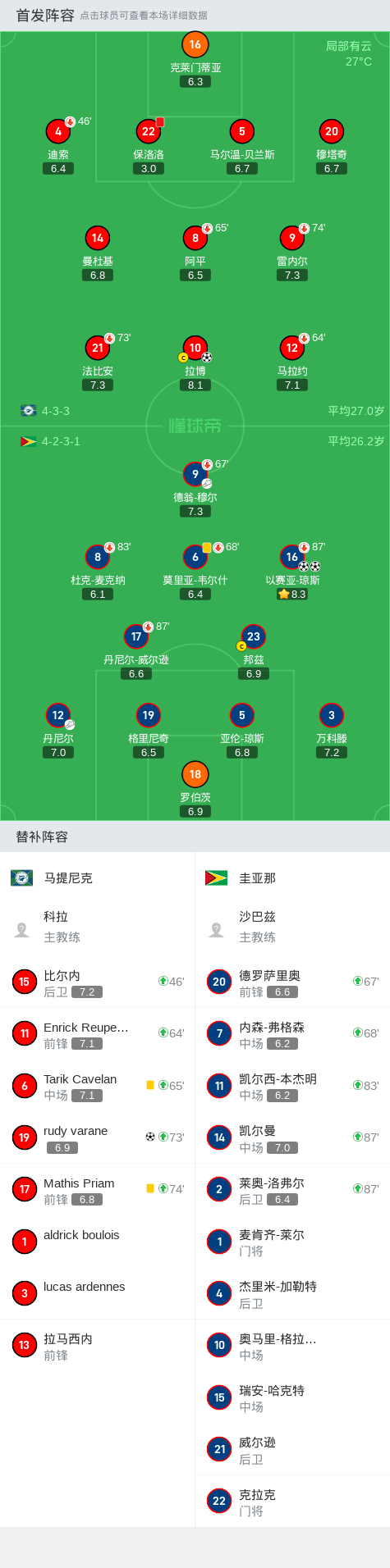
Task: Select 万科滕 number 3 defender icon
Action: click(331, 715)
